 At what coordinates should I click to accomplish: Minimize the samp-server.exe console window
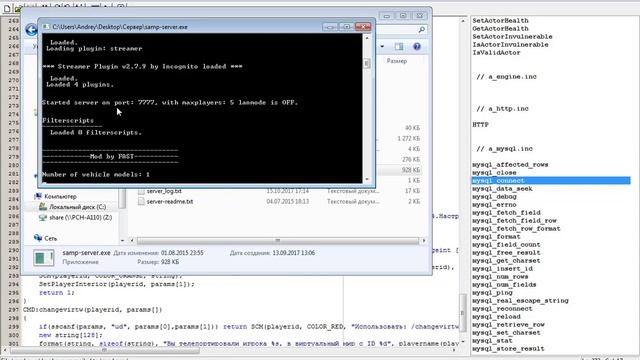click(330, 27)
